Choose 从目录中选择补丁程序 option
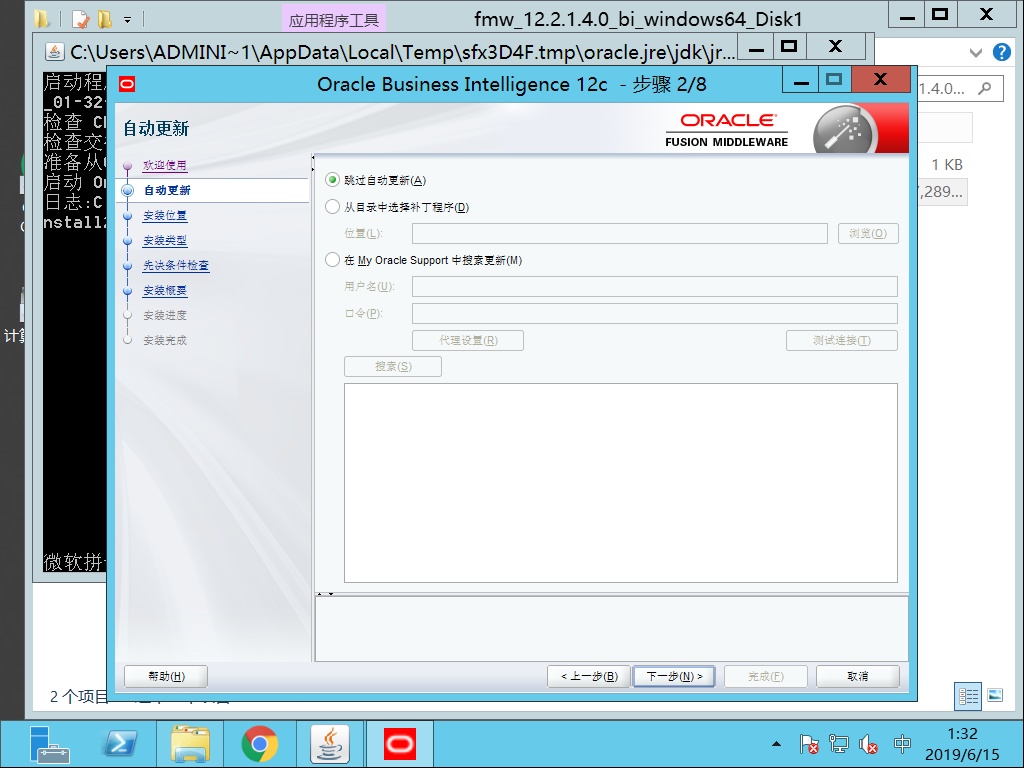This screenshot has width=1024, height=768. coord(331,207)
